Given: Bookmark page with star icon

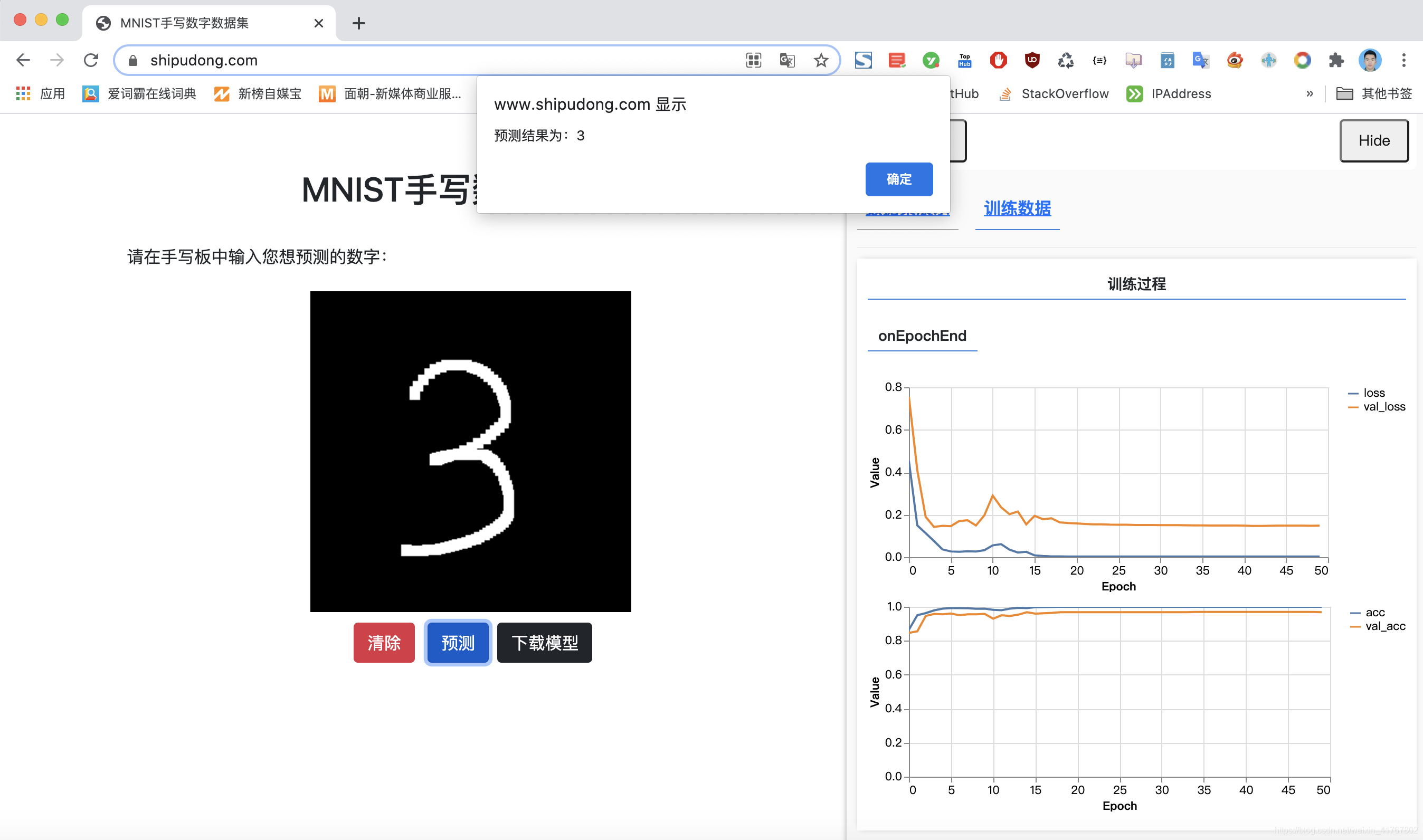Looking at the screenshot, I should pyautogui.click(x=821, y=60).
